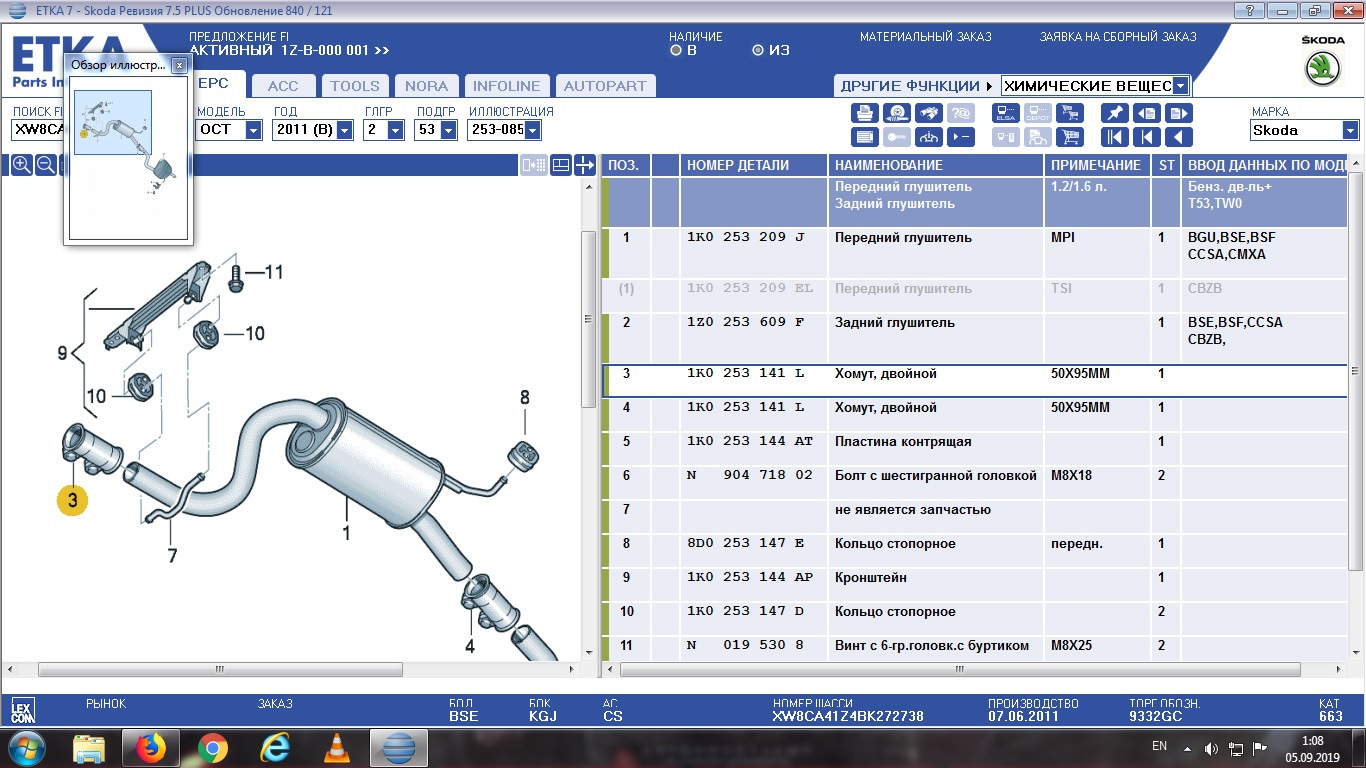Close the Обзор иллюстр. popup
The height and width of the screenshot is (768, 1366).
pos(179,65)
